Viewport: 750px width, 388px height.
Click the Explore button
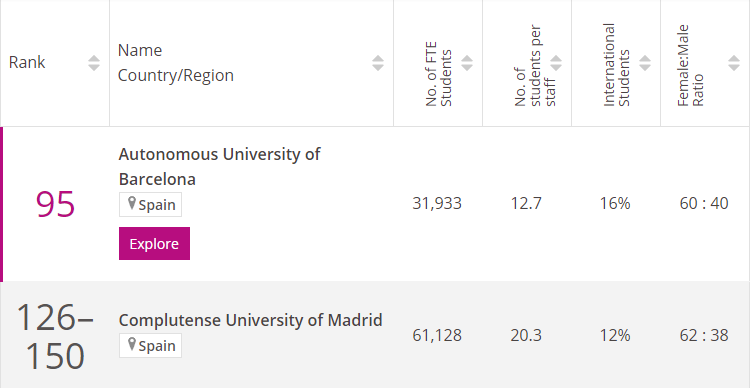[154, 244]
